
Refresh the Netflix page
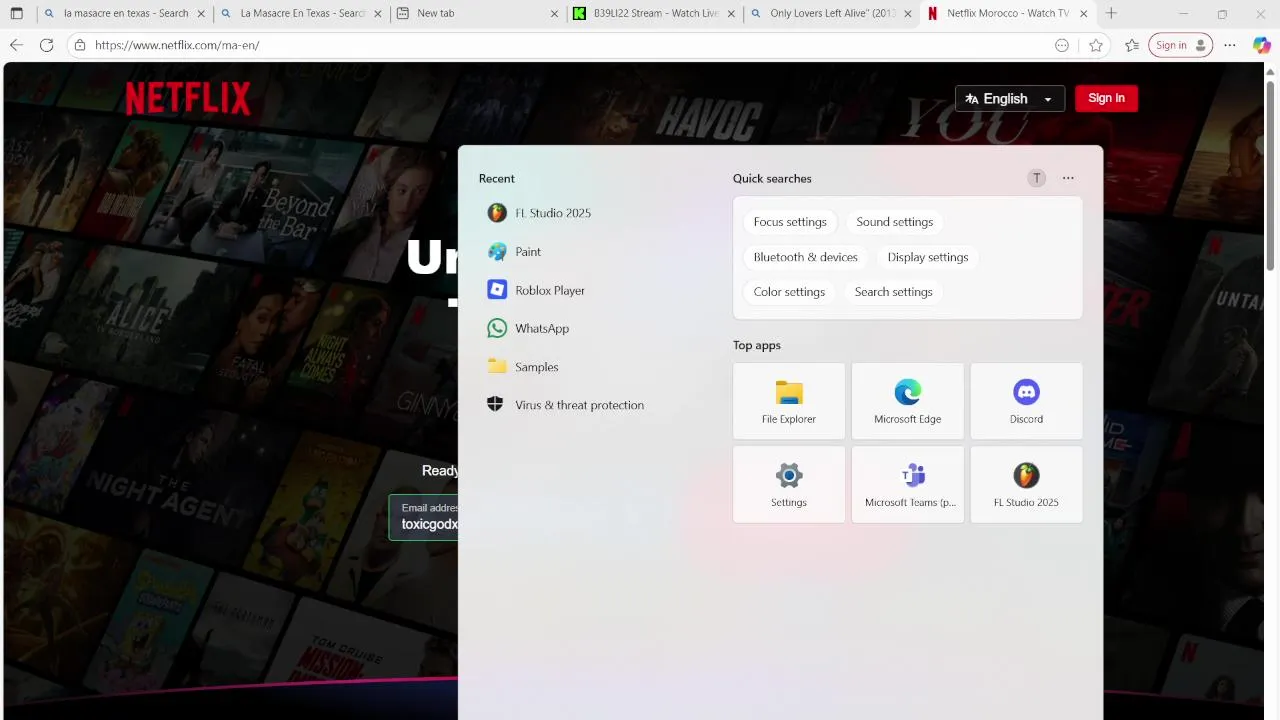[46, 45]
